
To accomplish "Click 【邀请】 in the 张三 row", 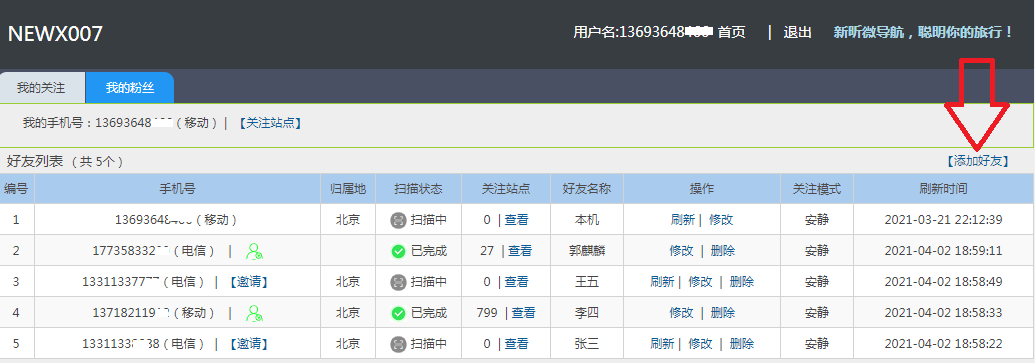I will (249, 344).
